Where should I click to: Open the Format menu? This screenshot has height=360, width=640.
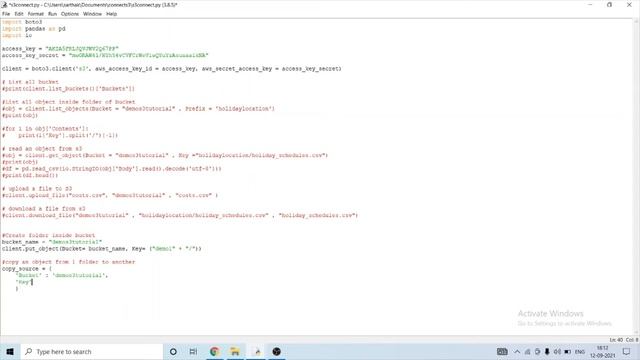[36, 14]
